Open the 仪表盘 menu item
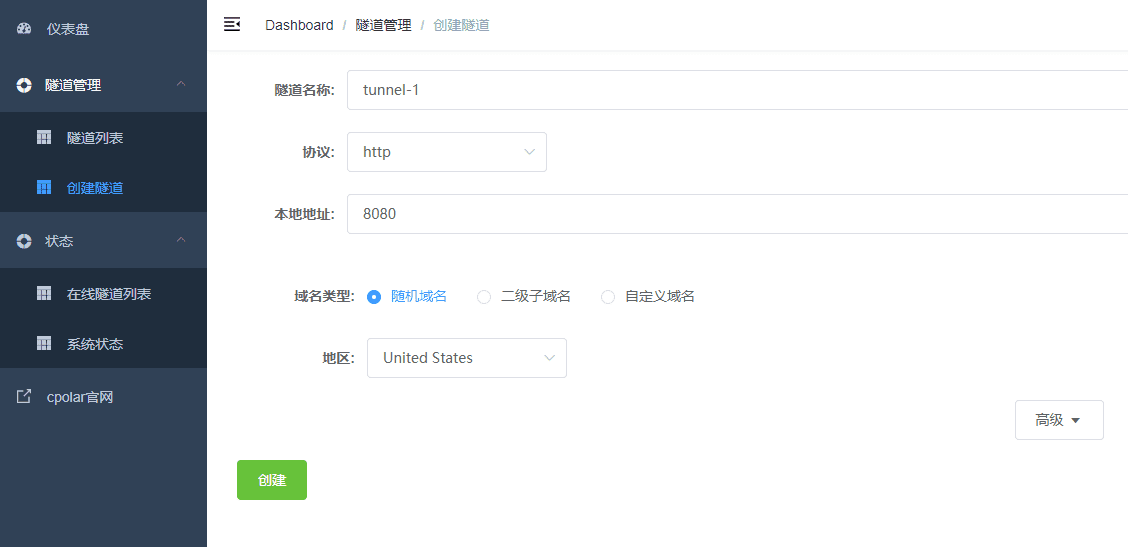The image size is (1128, 547). [104, 30]
